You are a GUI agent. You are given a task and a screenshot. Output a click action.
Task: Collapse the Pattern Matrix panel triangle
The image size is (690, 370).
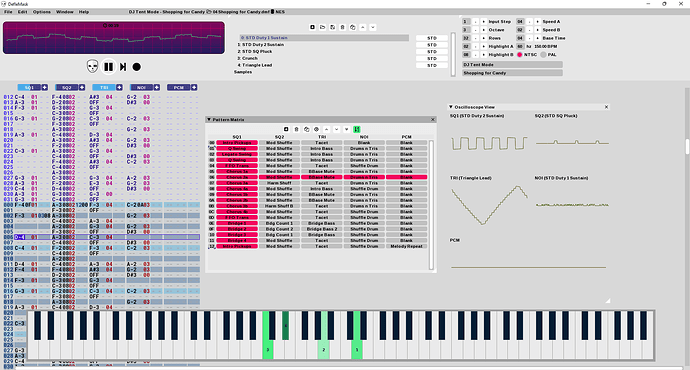click(209, 120)
